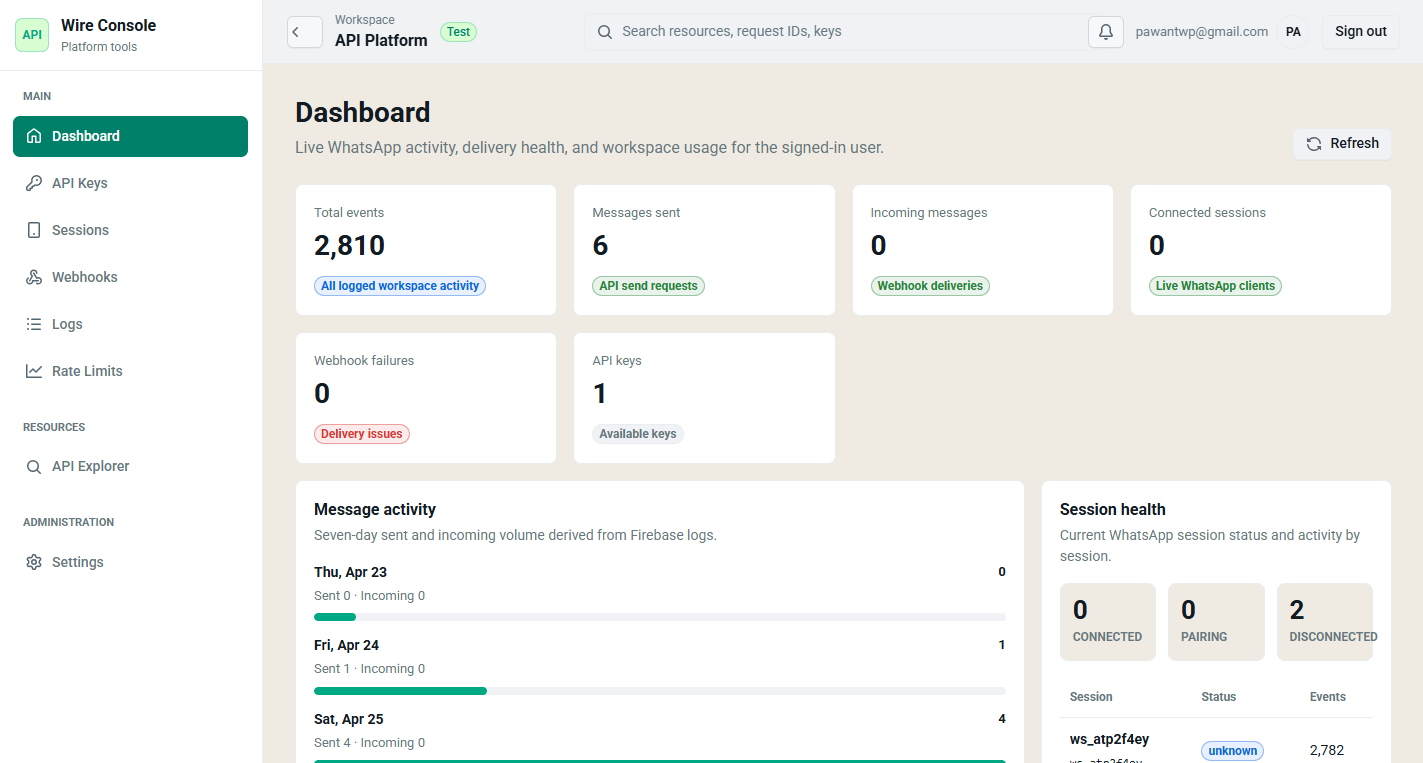Viewport: 1423px width, 763px height.
Task: Click the PA user avatar
Action: 1293,32
